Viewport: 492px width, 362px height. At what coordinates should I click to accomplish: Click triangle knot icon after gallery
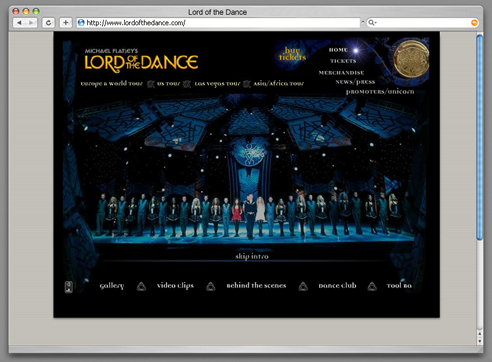(141, 286)
